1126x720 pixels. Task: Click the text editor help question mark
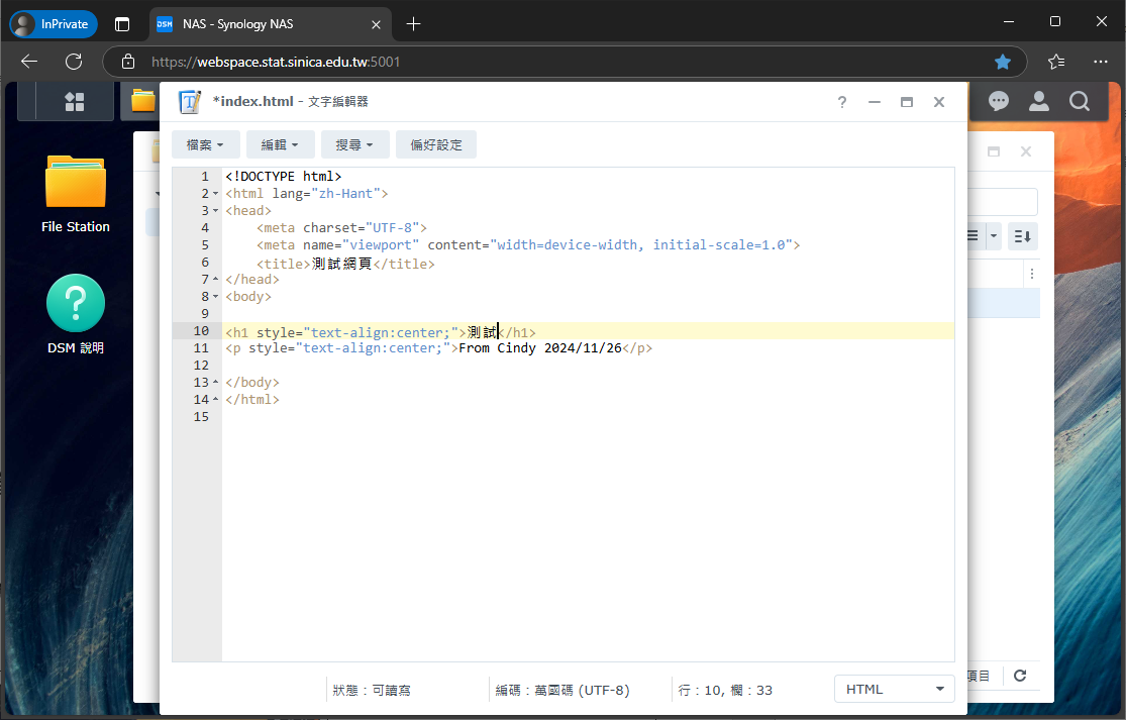coord(842,102)
